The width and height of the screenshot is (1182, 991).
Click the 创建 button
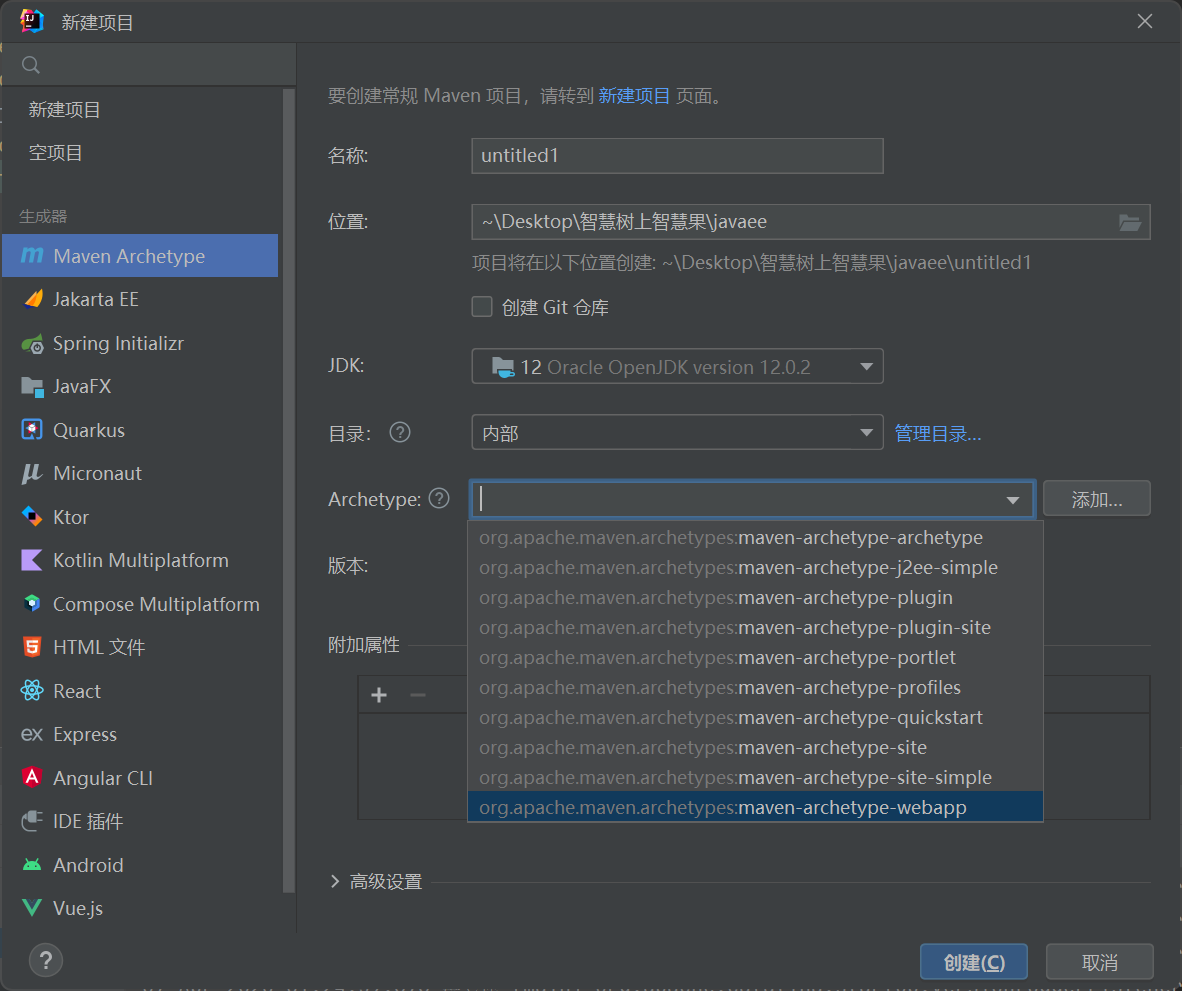[973, 961]
